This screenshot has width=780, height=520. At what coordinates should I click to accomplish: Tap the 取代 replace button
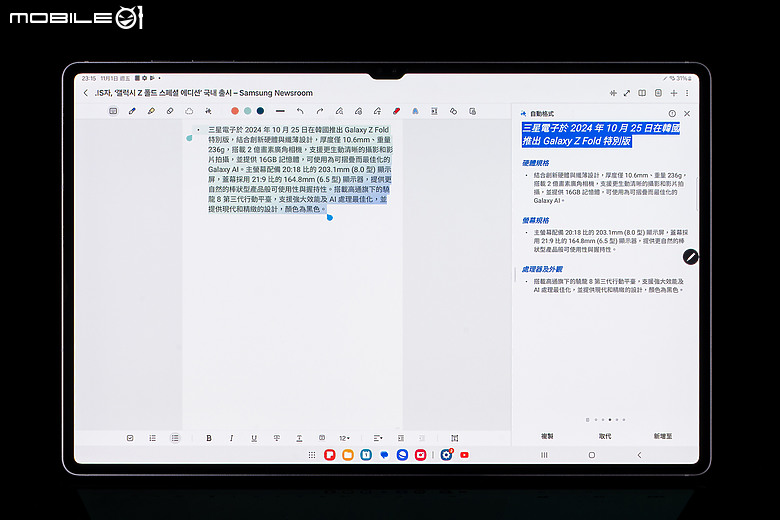(605, 436)
